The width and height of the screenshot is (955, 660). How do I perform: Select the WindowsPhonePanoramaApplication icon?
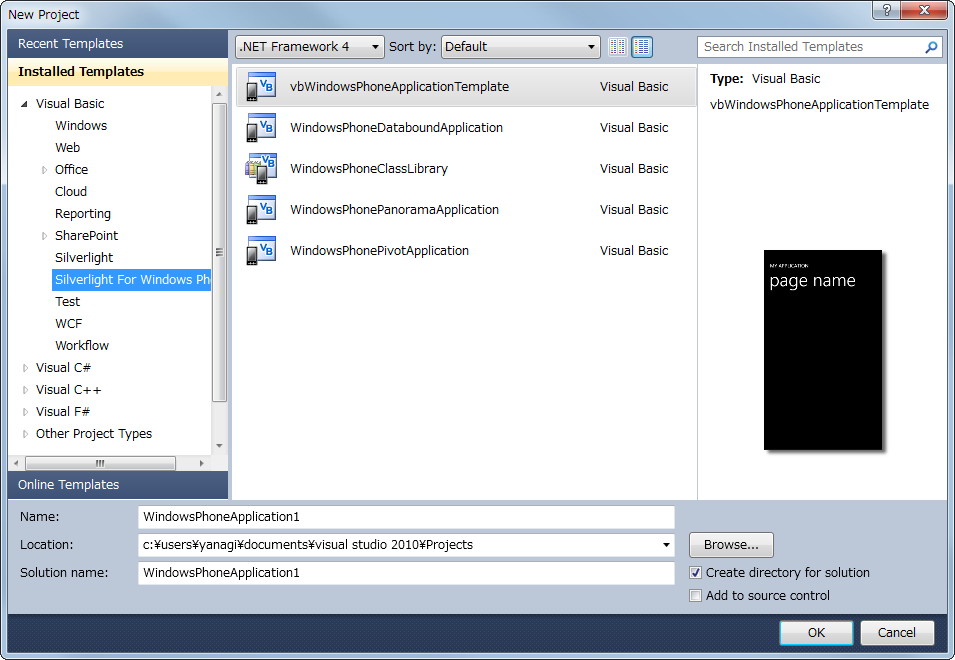click(262, 210)
